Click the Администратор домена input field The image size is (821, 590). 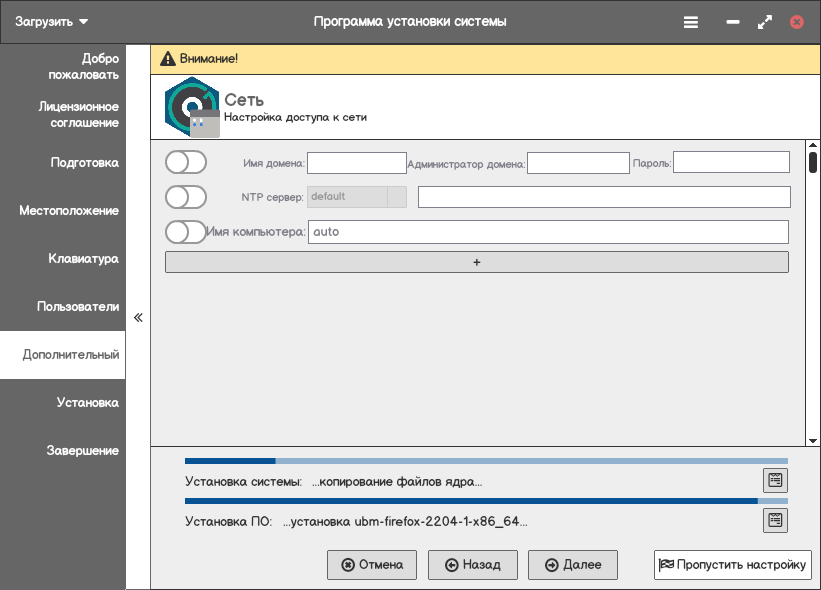(x=577, y=162)
